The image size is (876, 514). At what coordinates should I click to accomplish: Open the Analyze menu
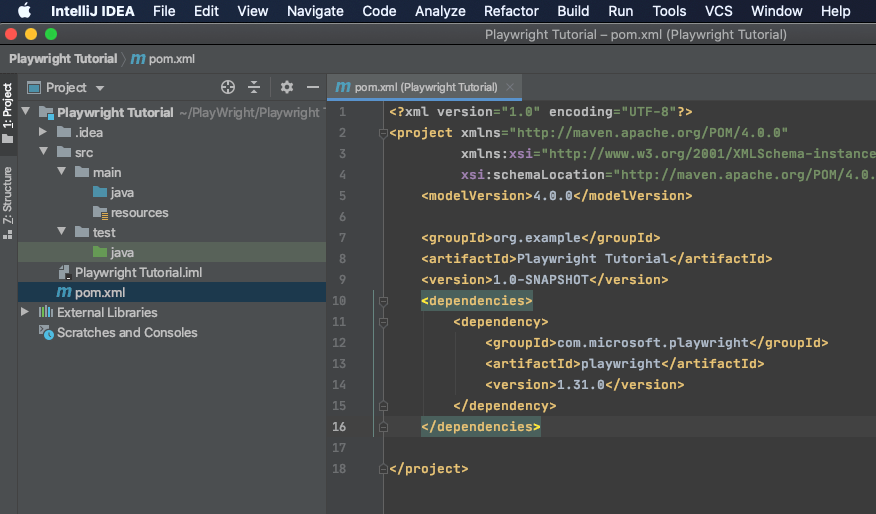click(x=440, y=11)
